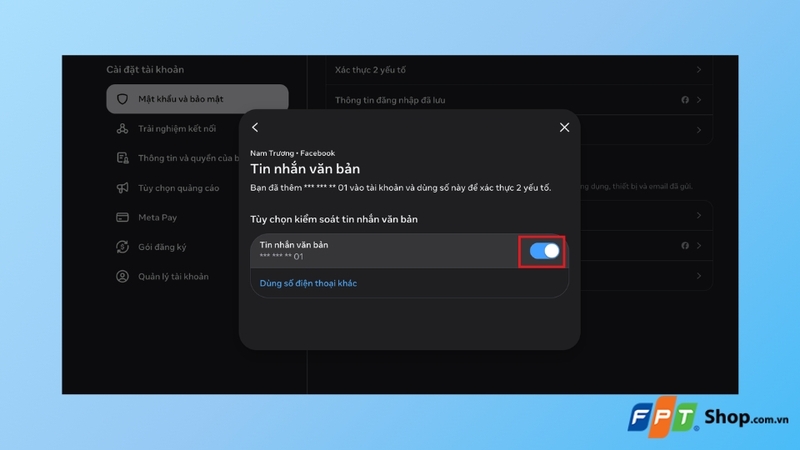Click the subscription icon beside Gói đăng ký
Viewport: 800px width, 450px height.
(122, 247)
